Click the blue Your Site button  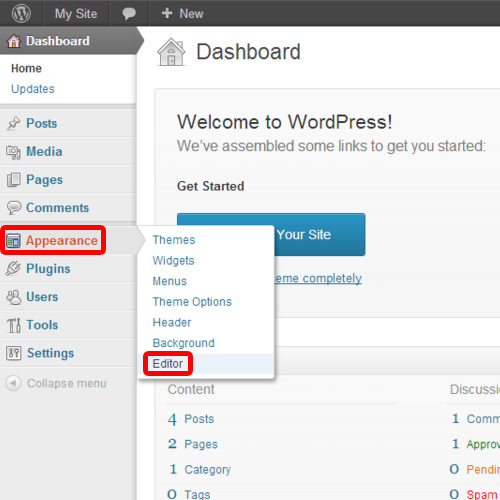coord(320,234)
